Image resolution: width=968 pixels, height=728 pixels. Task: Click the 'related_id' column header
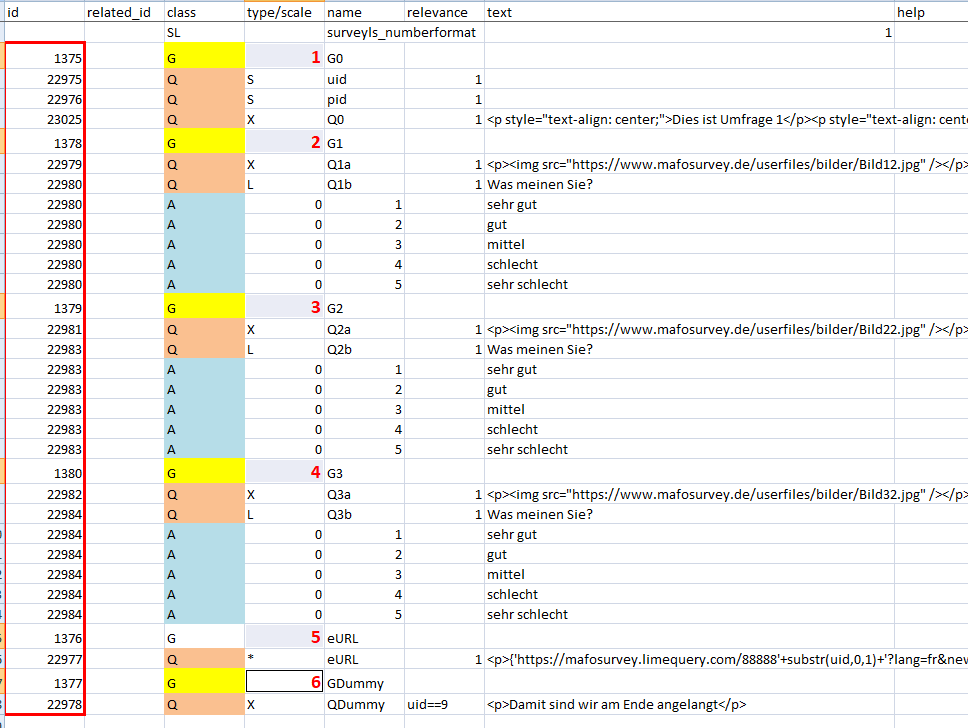point(122,12)
